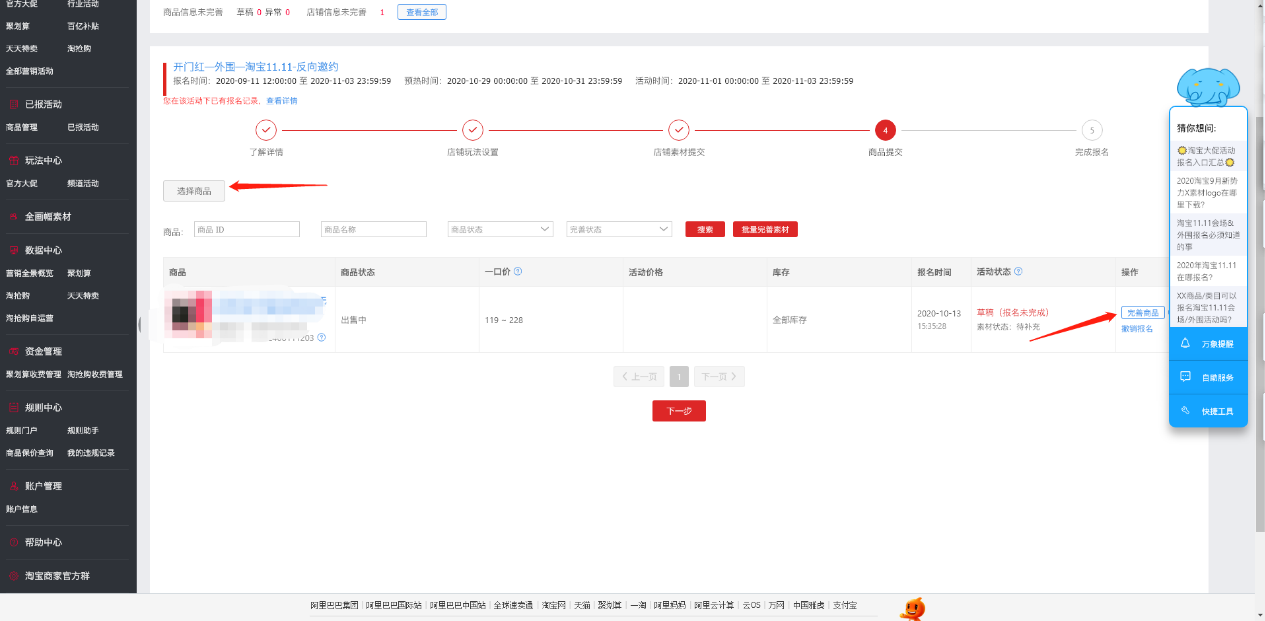Image resolution: width=1265 pixels, height=621 pixels.
Task: Click the 规则中心 sidebar section icon
Action: pos(13,407)
